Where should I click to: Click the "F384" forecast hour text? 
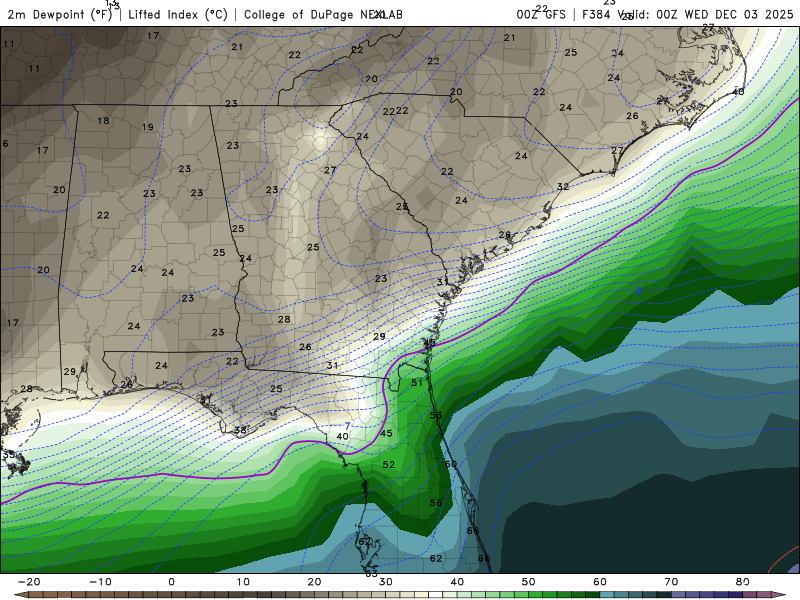596,15
